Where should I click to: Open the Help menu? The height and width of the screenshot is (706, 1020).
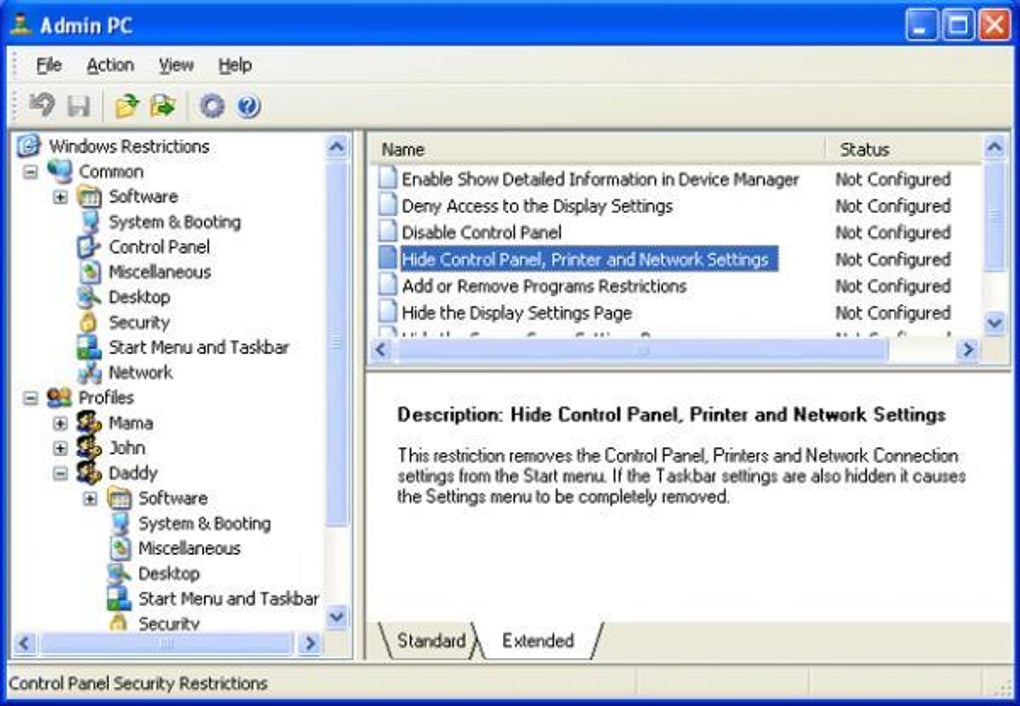click(x=235, y=65)
